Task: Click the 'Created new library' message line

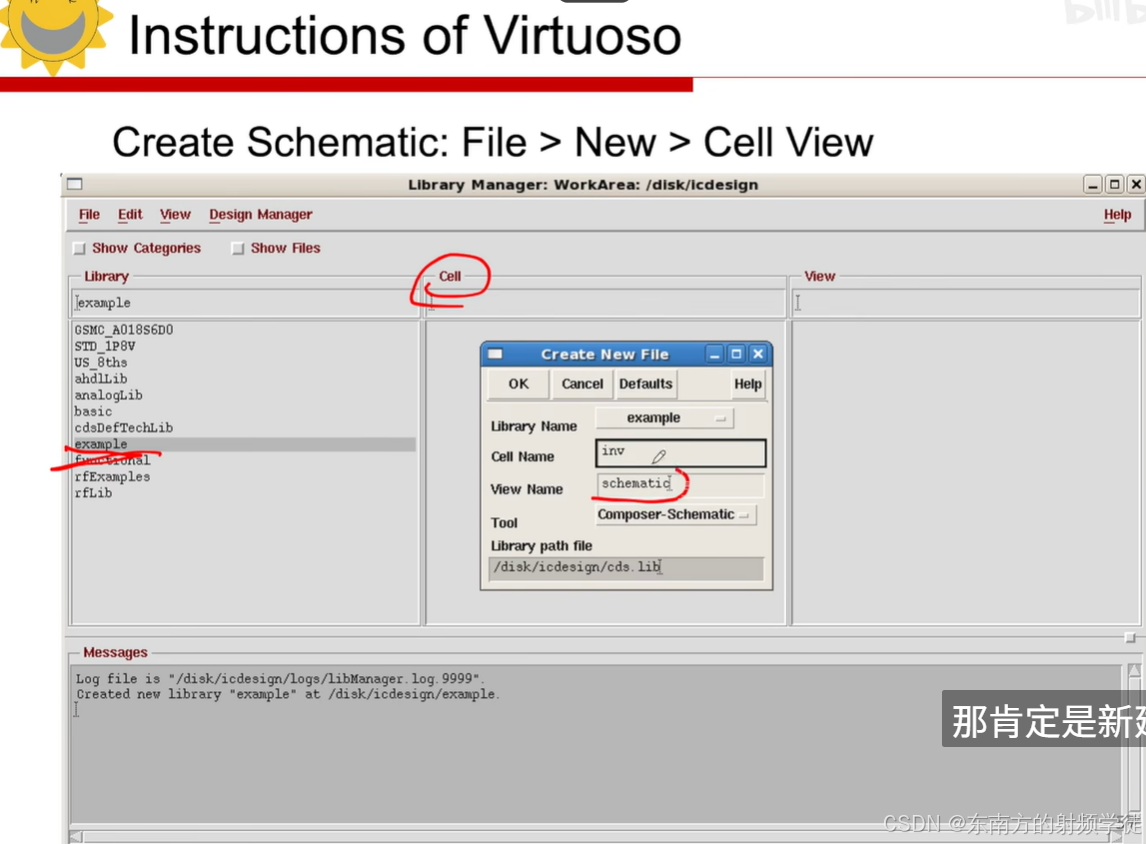Action: click(288, 694)
